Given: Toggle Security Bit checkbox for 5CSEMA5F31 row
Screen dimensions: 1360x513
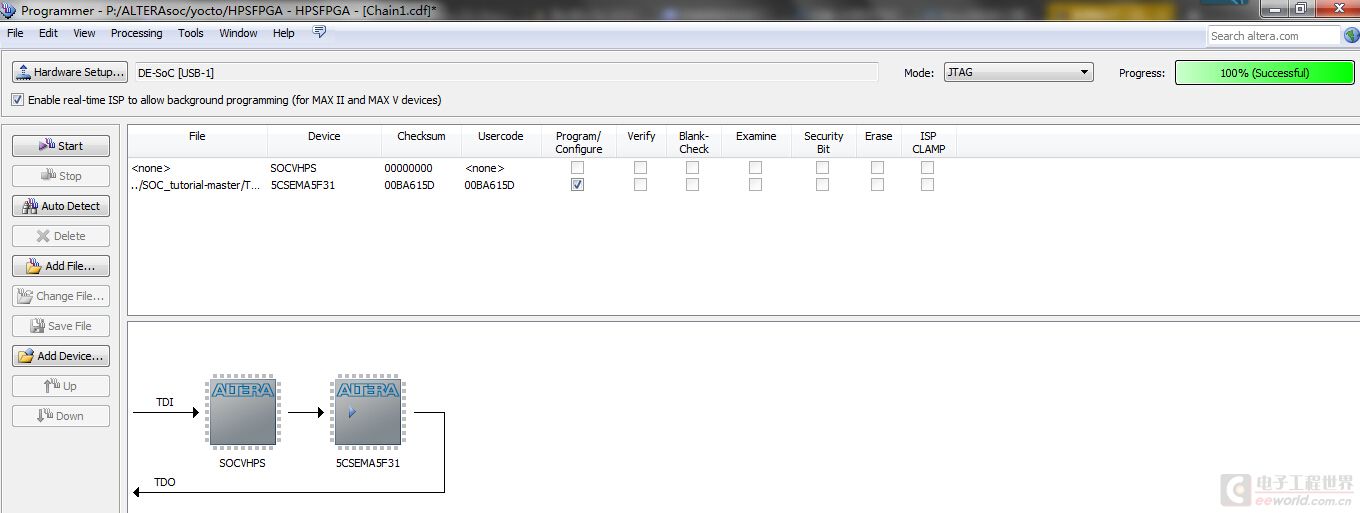Looking at the screenshot, I should pos(822,185).
